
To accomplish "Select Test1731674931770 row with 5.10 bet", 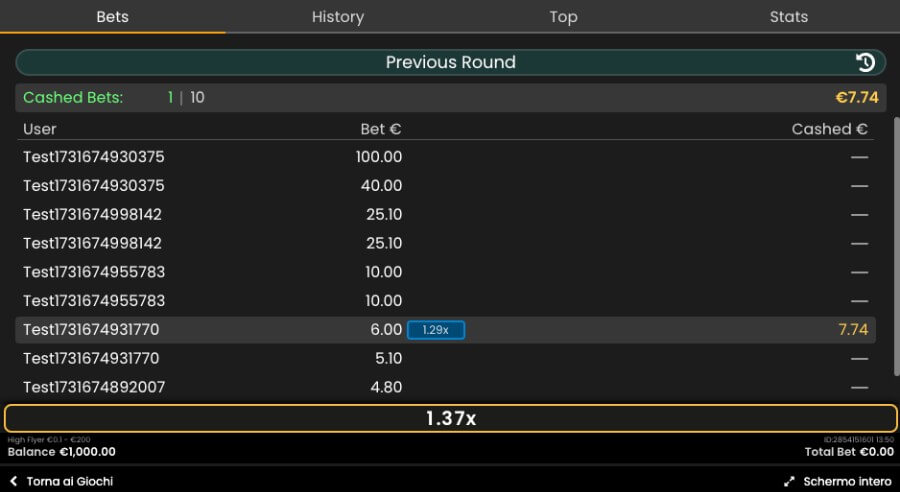I will (445, 358).
